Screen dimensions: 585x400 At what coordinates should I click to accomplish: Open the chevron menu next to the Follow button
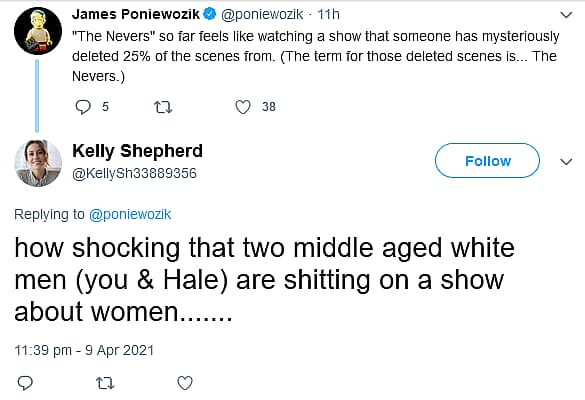tap(566, 162)
